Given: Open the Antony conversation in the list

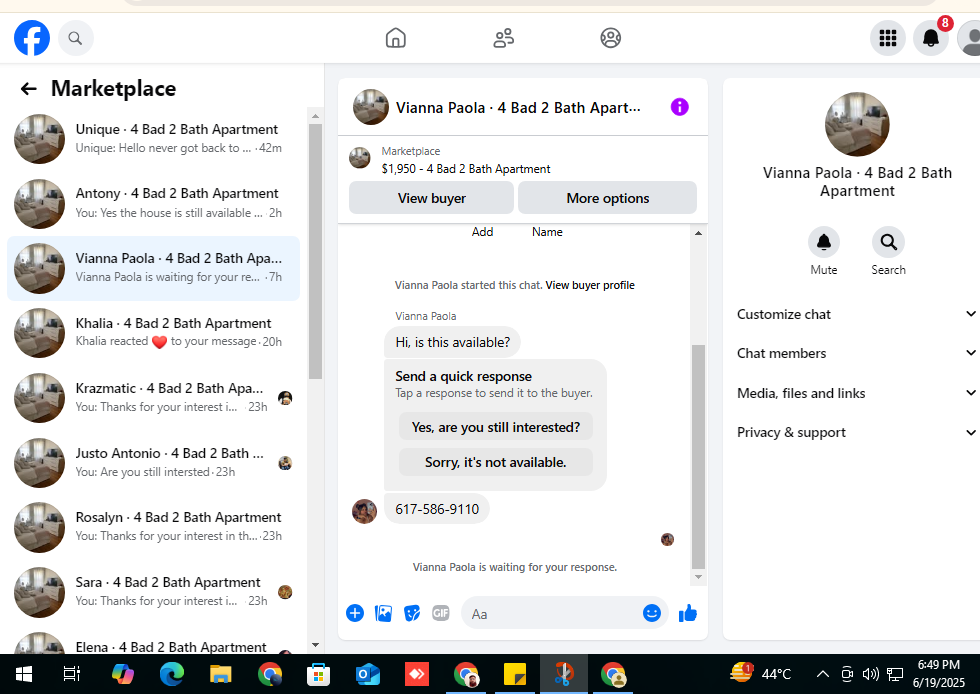Looking at the screenshot, I should tap(154, 203).
